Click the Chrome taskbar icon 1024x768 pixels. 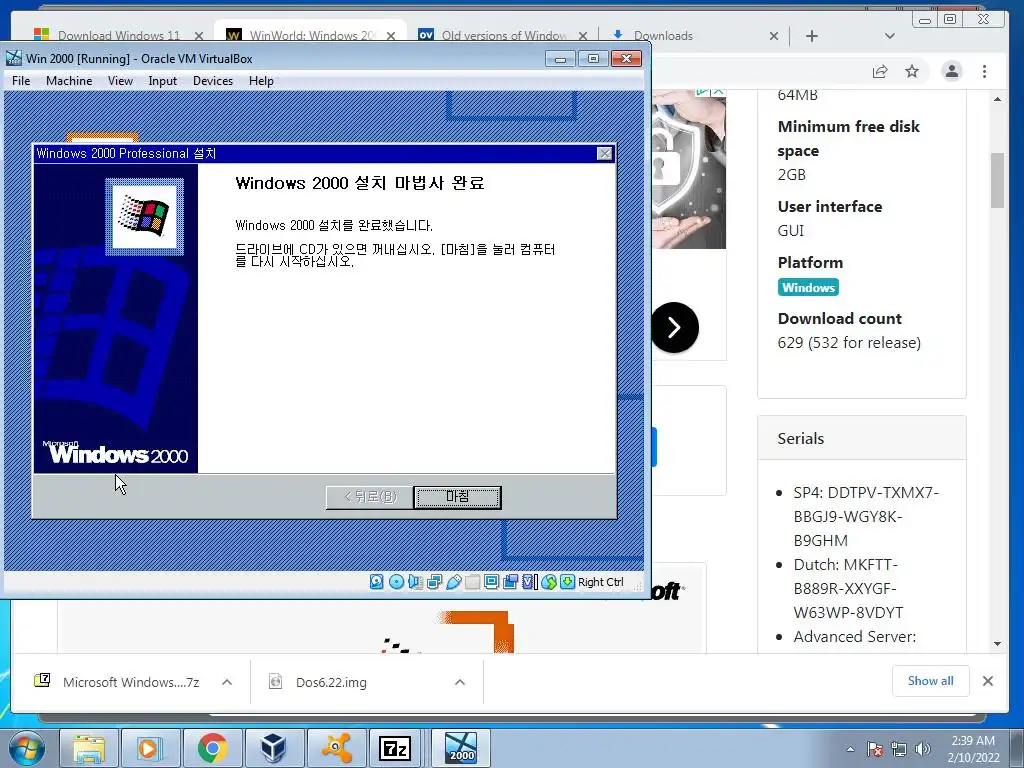pyautogui.click(x=212, y=748)
